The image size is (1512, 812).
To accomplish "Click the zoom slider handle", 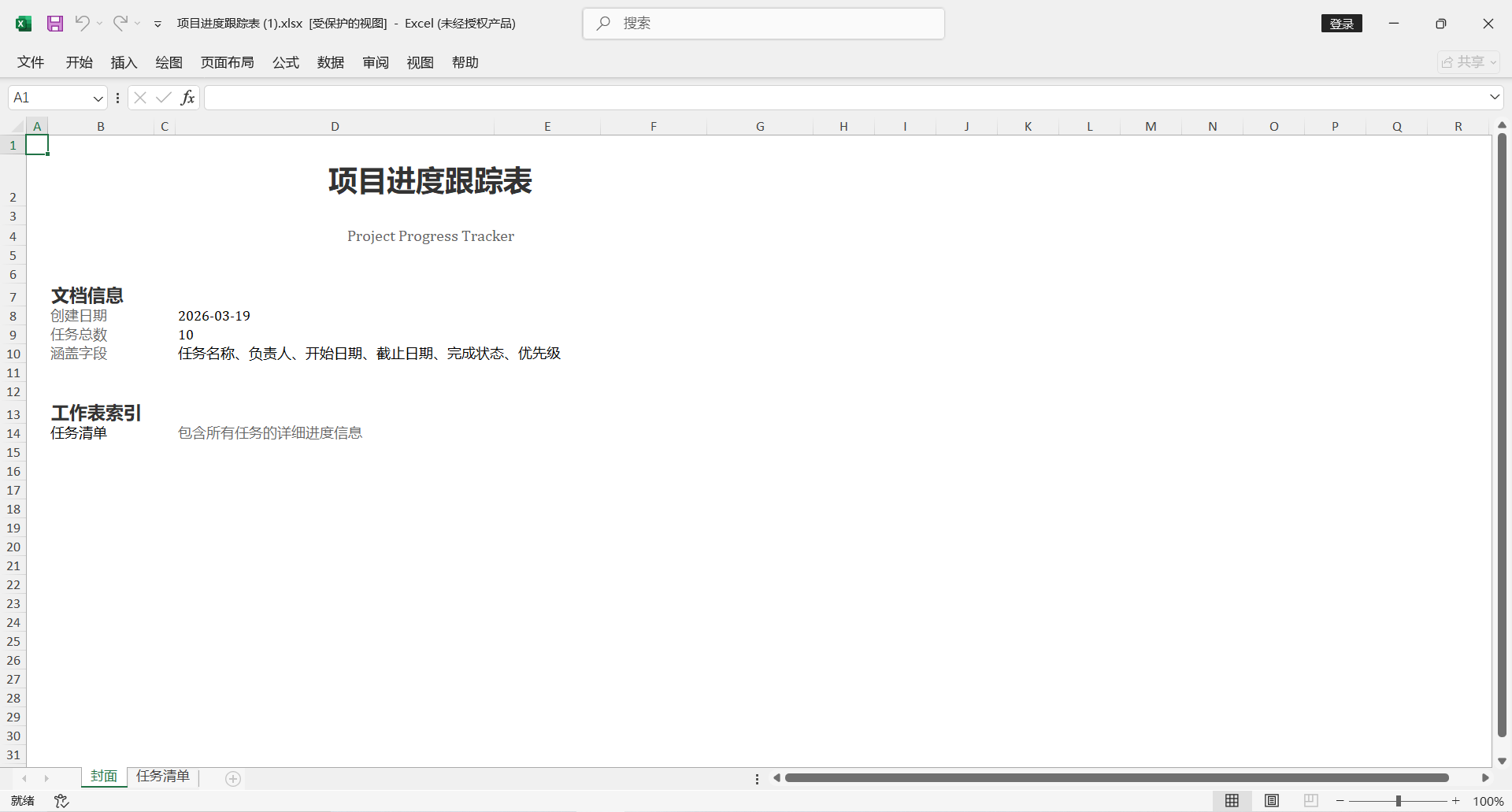I will click(x=1399, y=801).
